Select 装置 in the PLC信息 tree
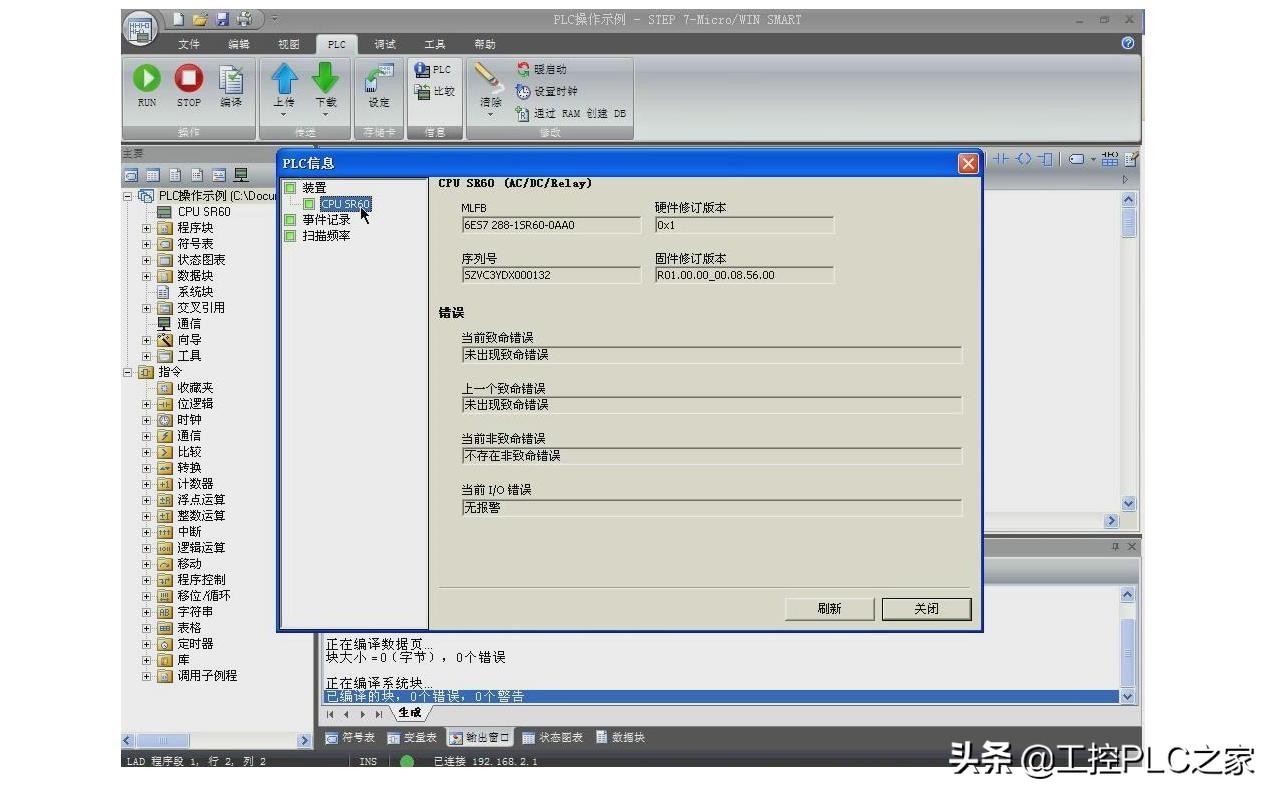This screenshot has width=1280, height=800. (x=314, y=188)
